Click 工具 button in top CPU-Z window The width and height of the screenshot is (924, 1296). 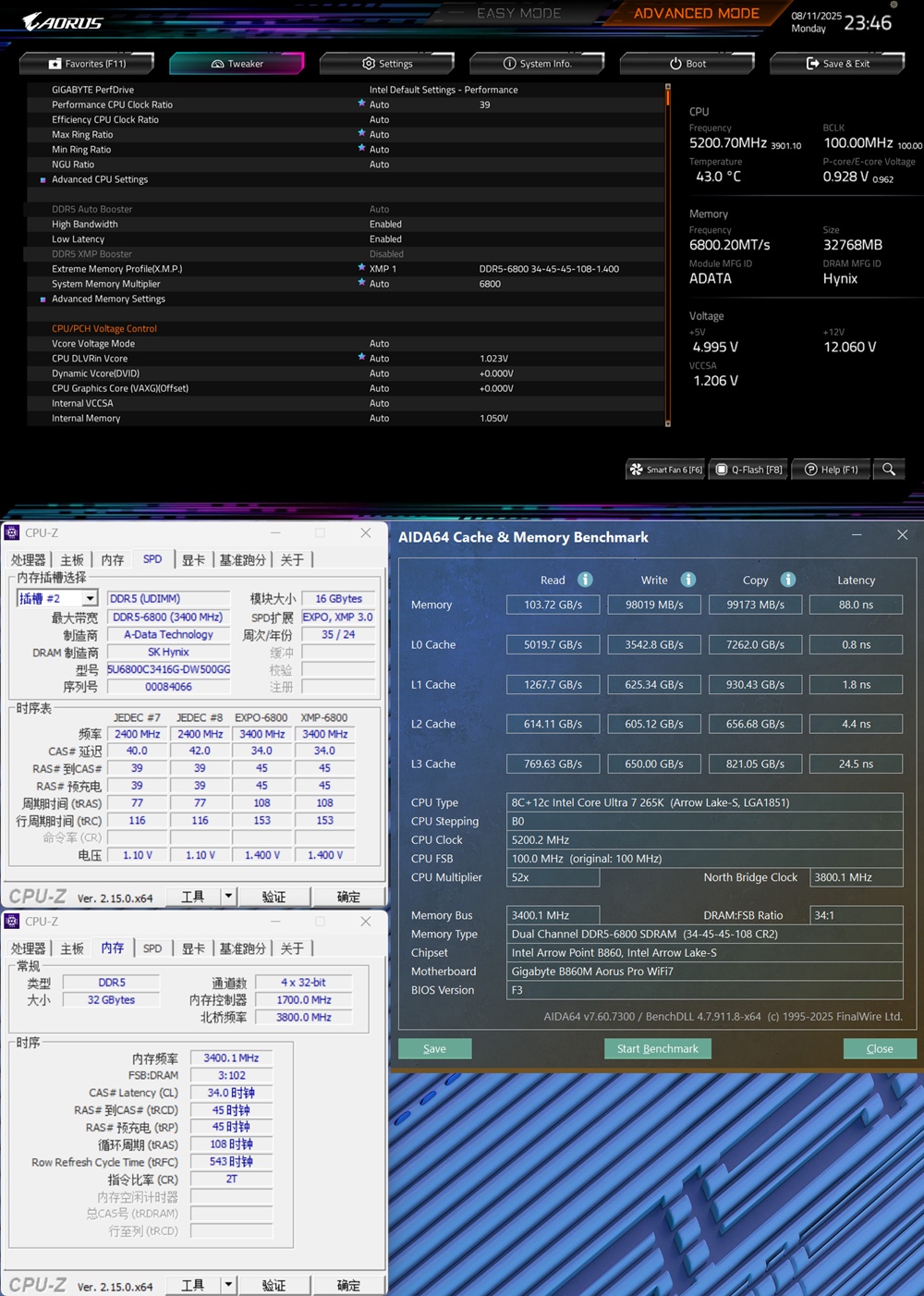point(193,897)
